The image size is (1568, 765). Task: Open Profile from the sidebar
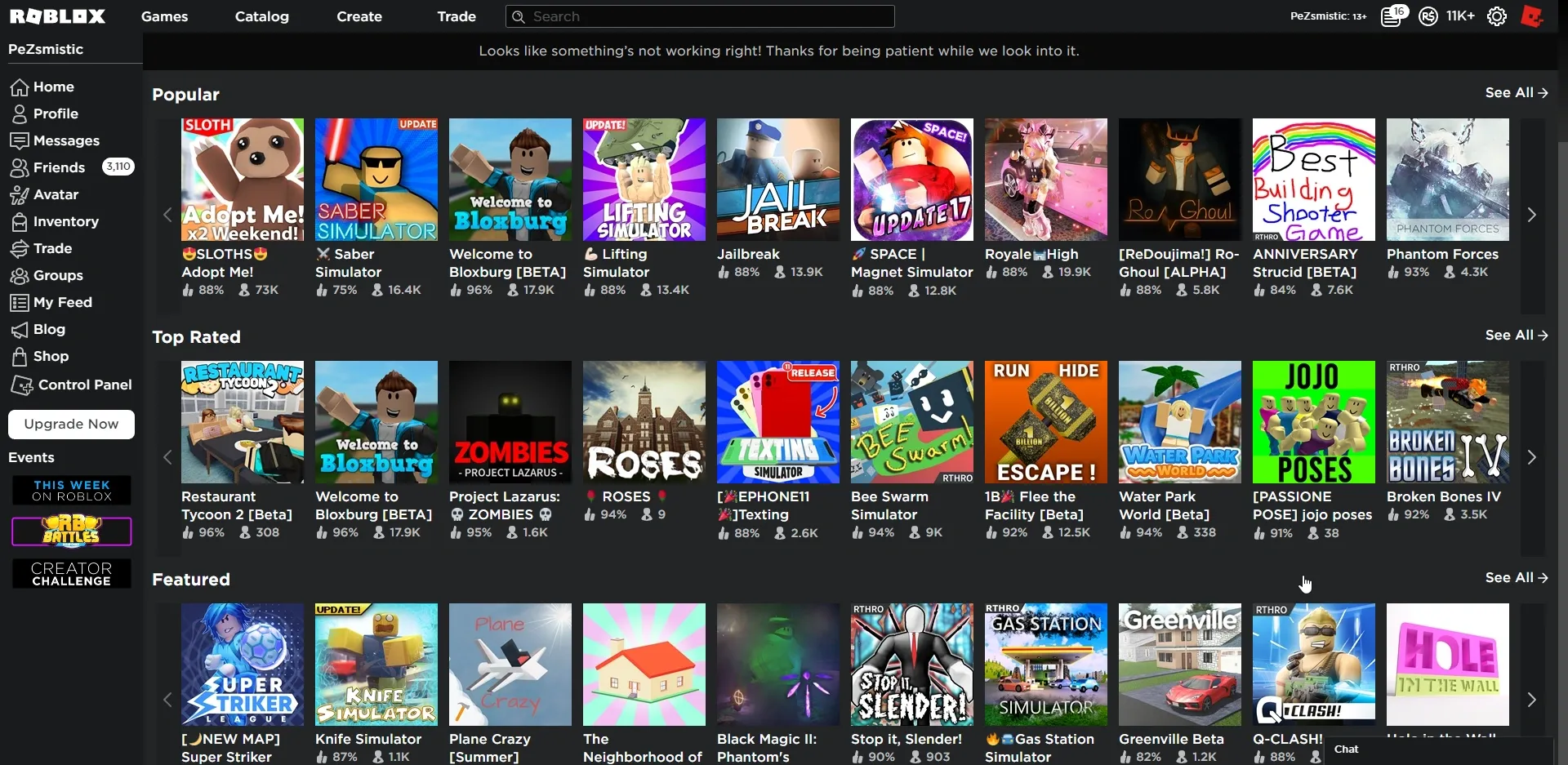point(56,113)
